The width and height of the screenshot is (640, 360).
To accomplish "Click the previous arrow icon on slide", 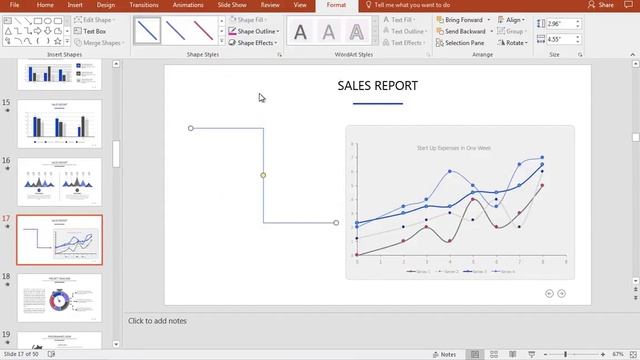I will (x=549, y=293).
